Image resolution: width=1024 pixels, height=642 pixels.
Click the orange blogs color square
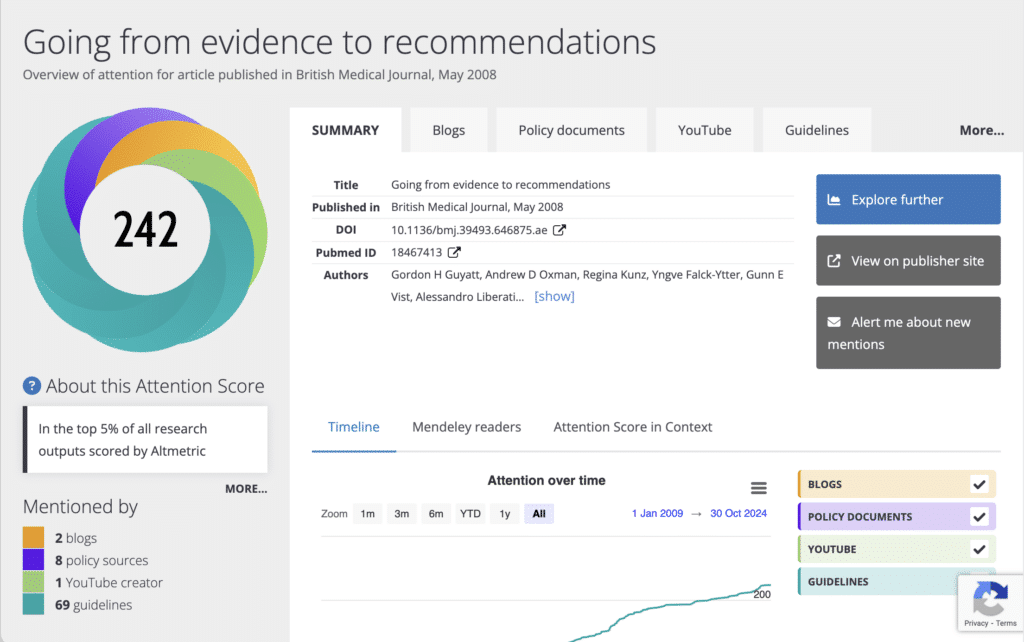(34, 538)
